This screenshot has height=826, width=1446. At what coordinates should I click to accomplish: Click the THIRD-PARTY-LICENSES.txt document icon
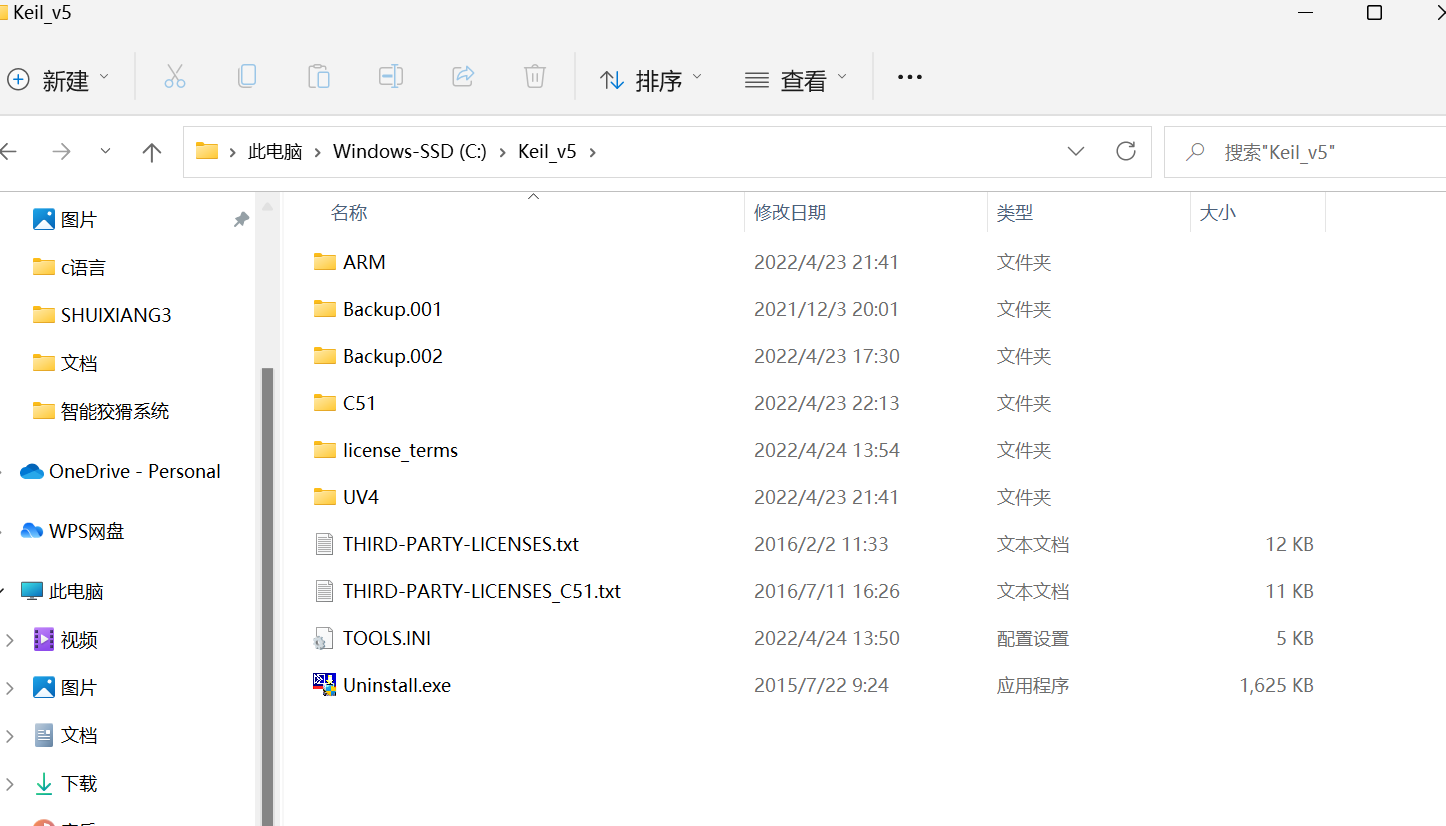point(324,544)
